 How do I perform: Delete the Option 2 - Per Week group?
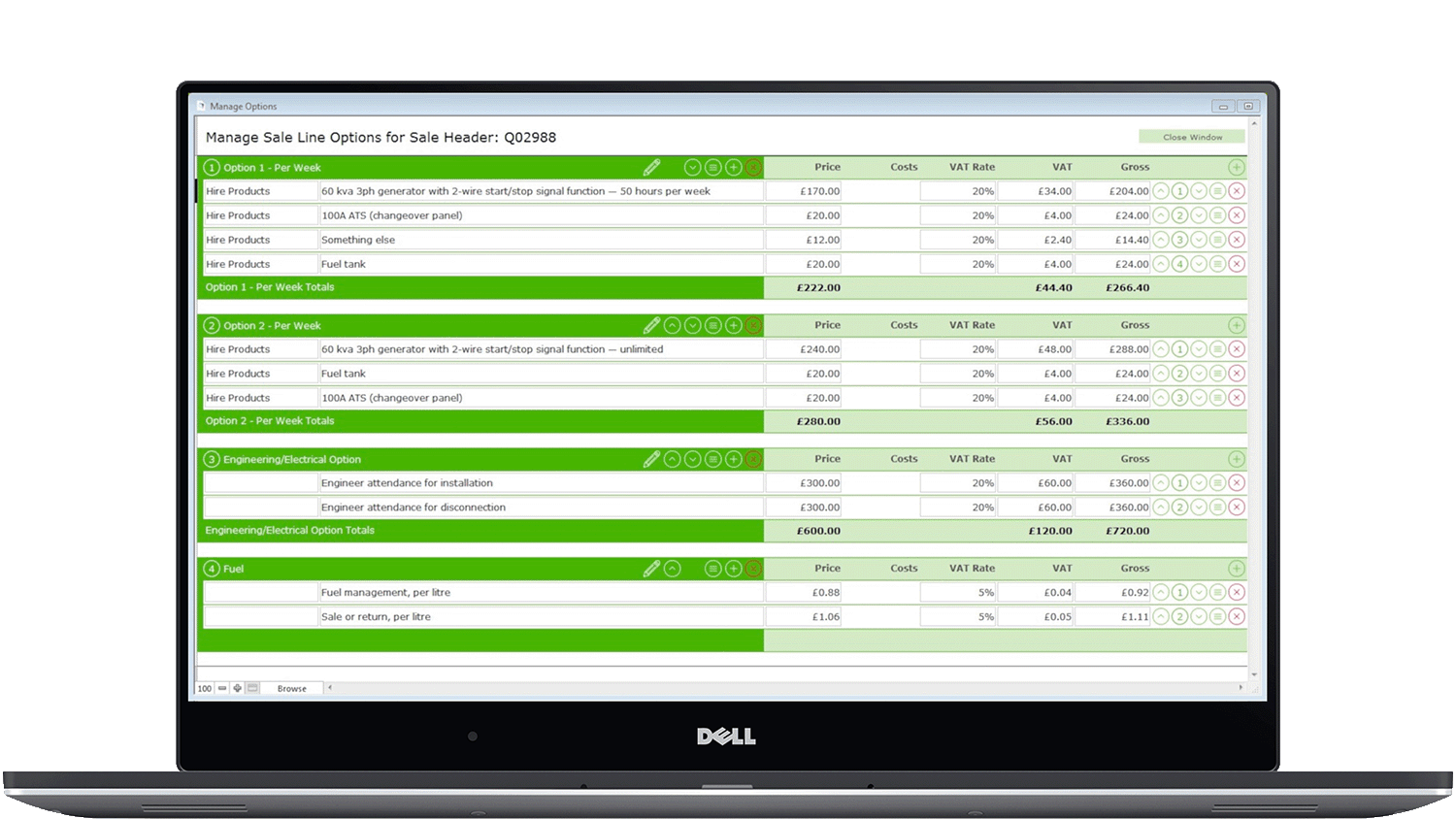[753, 325]
